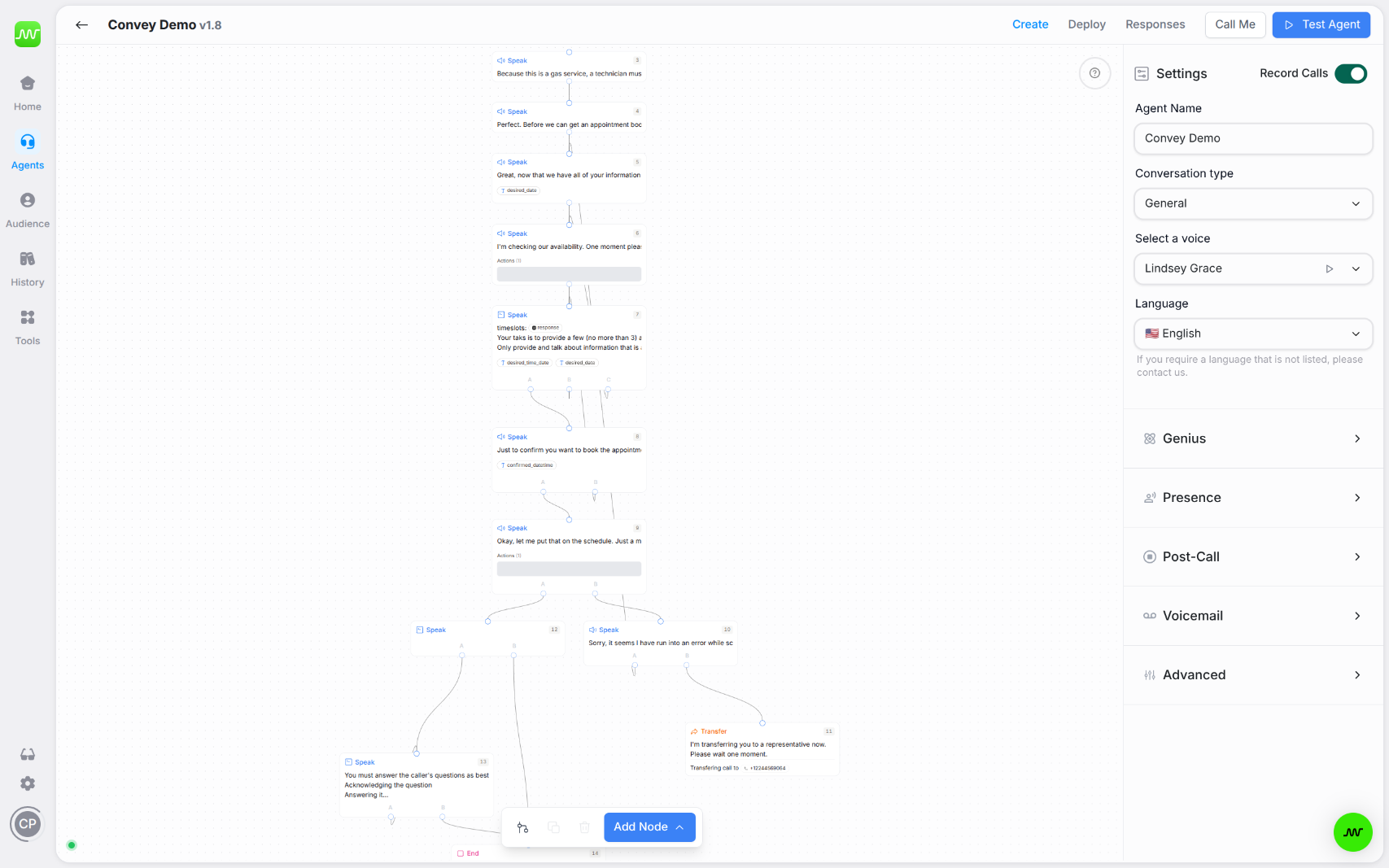Switch to the Deploy tab
This screenshot has height=868, width=1389.
tap(1086, 24)
